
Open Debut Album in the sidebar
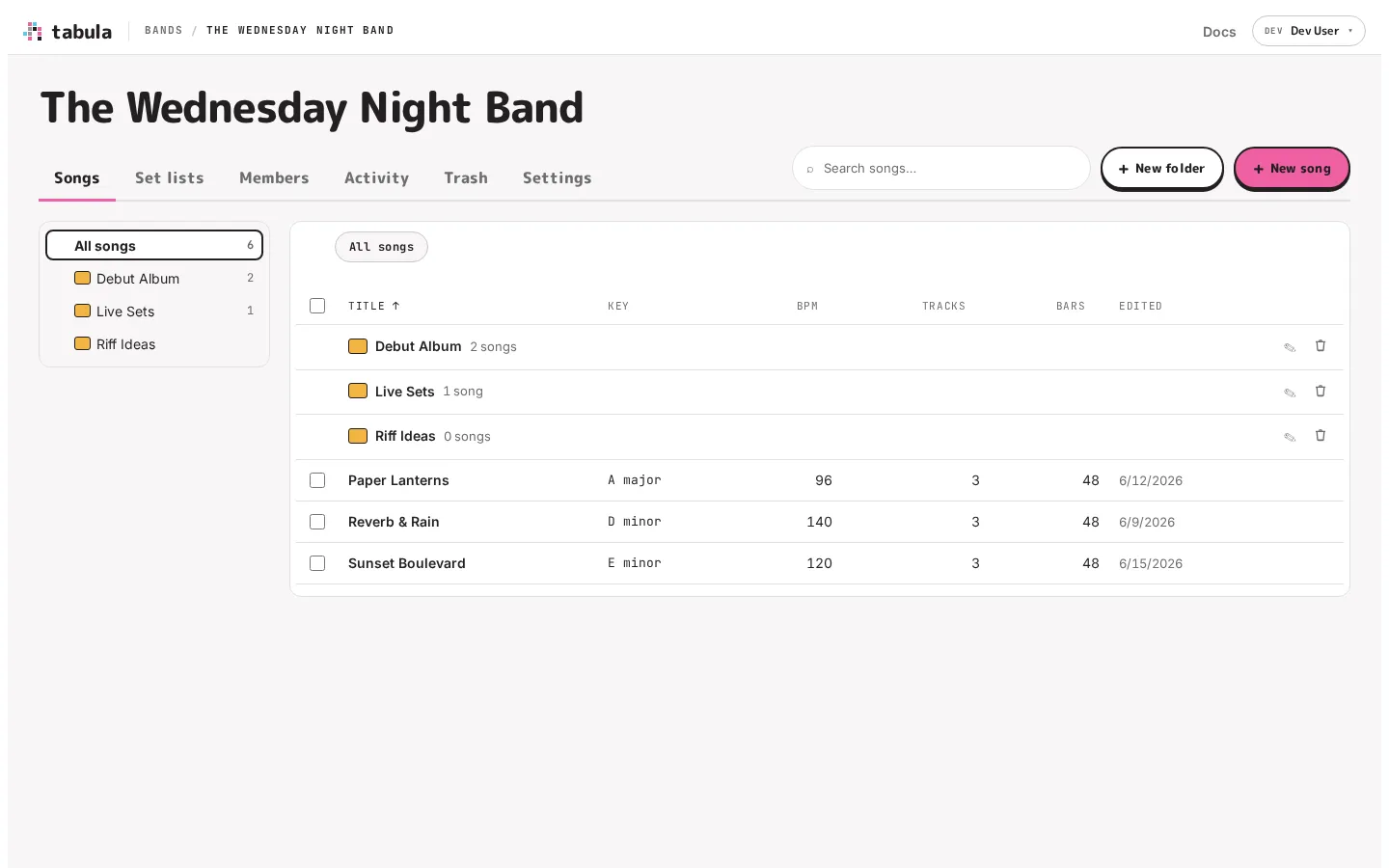point(154,278)
